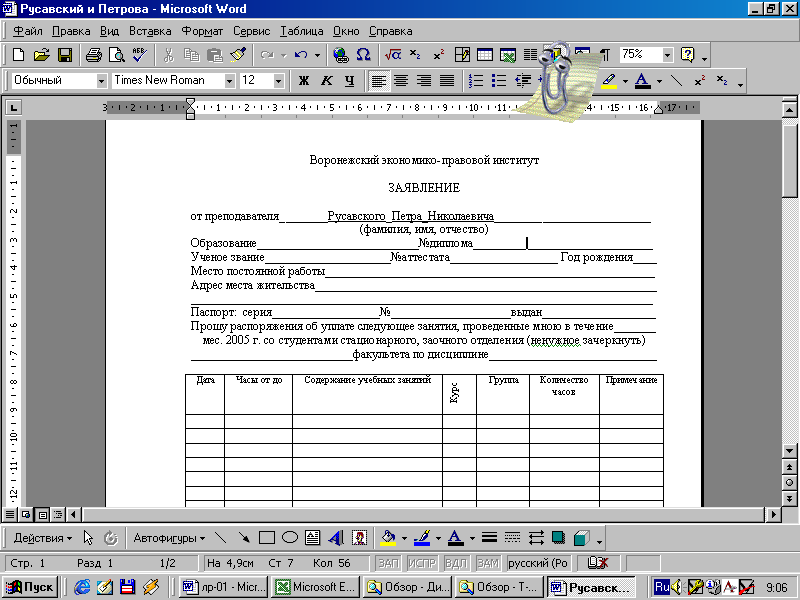Print the document via printer icon
800x600 pixels.
pos(93,55)
